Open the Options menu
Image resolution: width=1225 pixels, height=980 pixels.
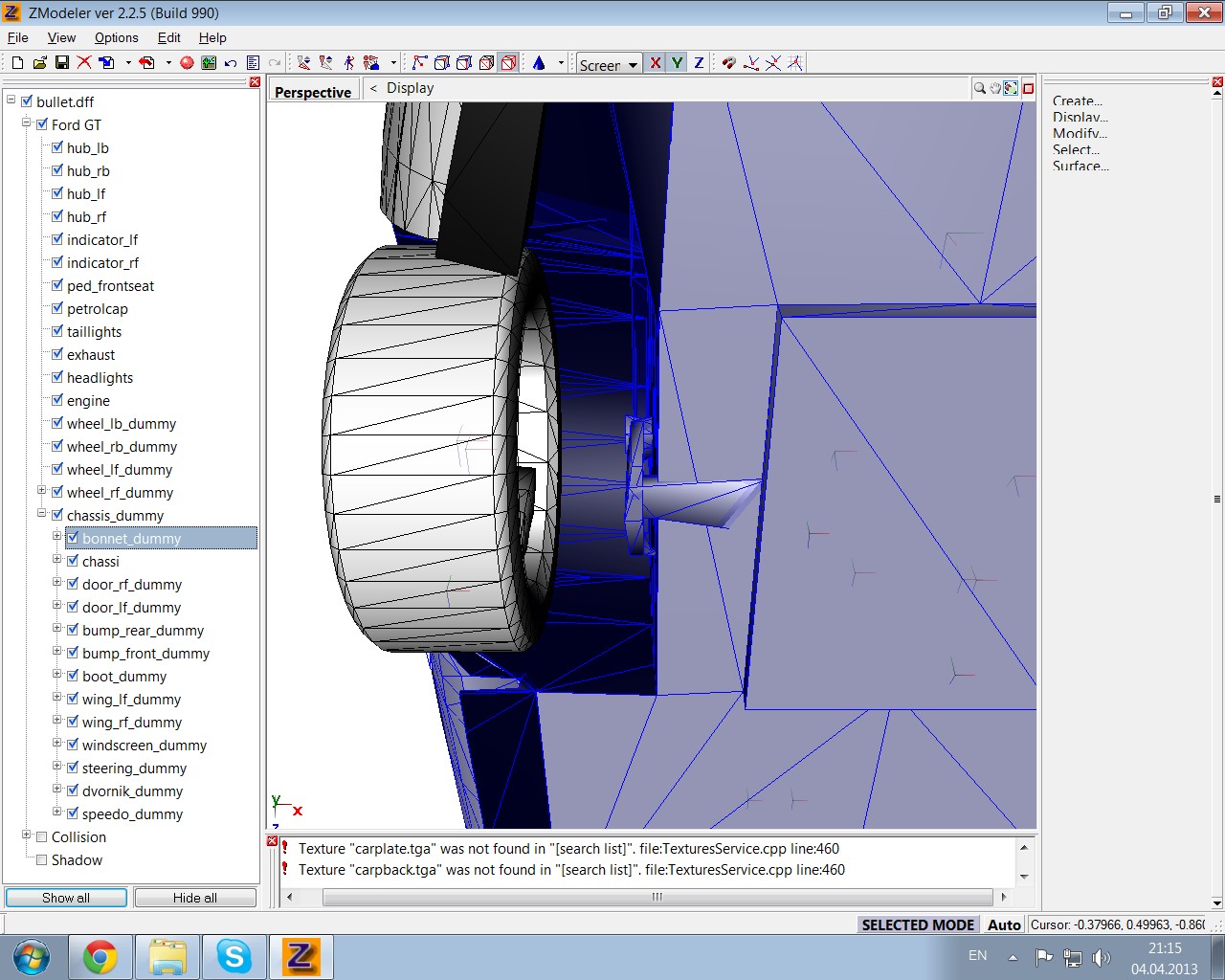tap(116, 37)
